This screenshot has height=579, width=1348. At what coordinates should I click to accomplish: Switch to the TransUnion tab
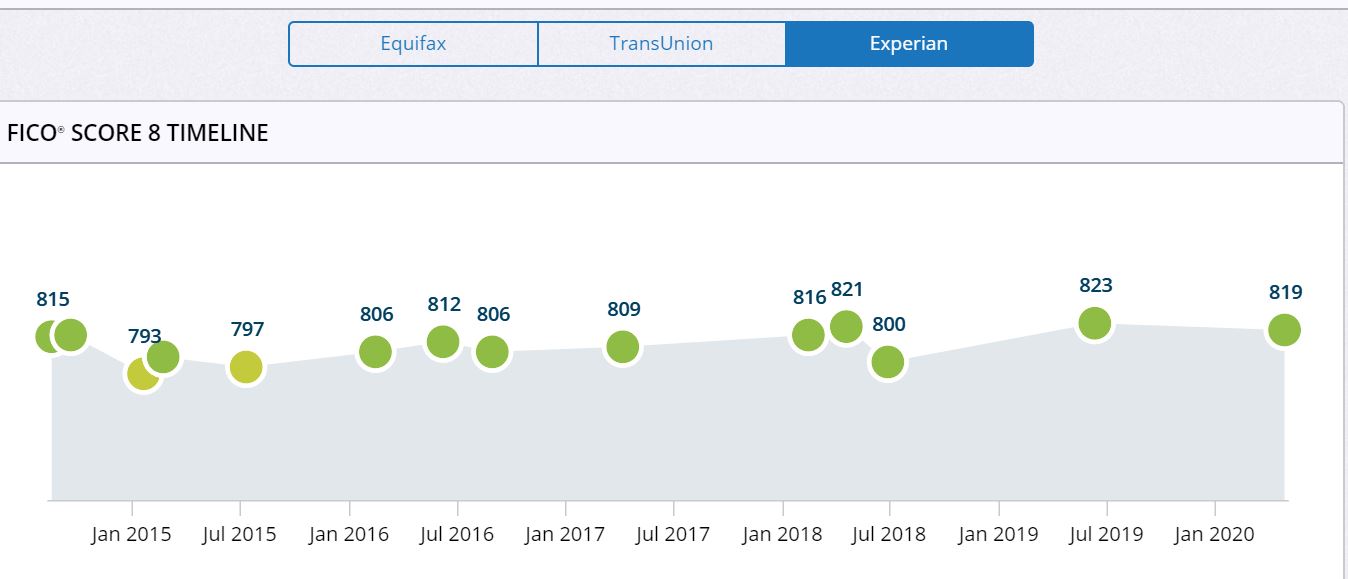[x=661, y=44]
